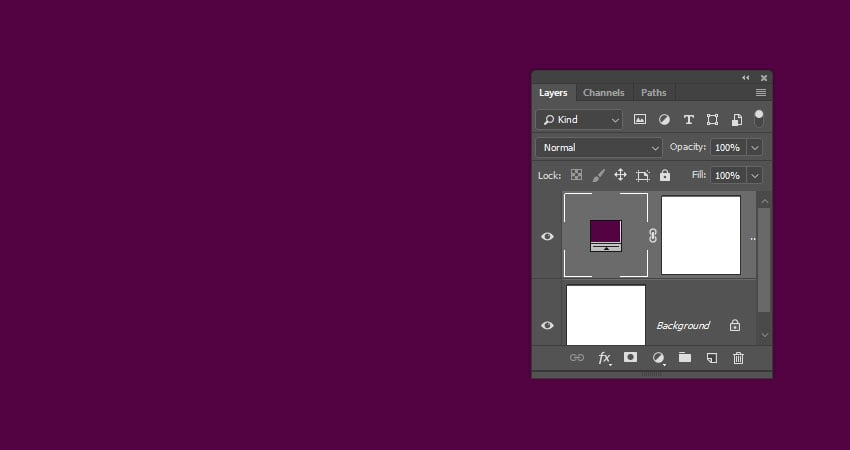Click the Background layer name
This screenshot has width=850, height=450.
(x=683, y=325)
